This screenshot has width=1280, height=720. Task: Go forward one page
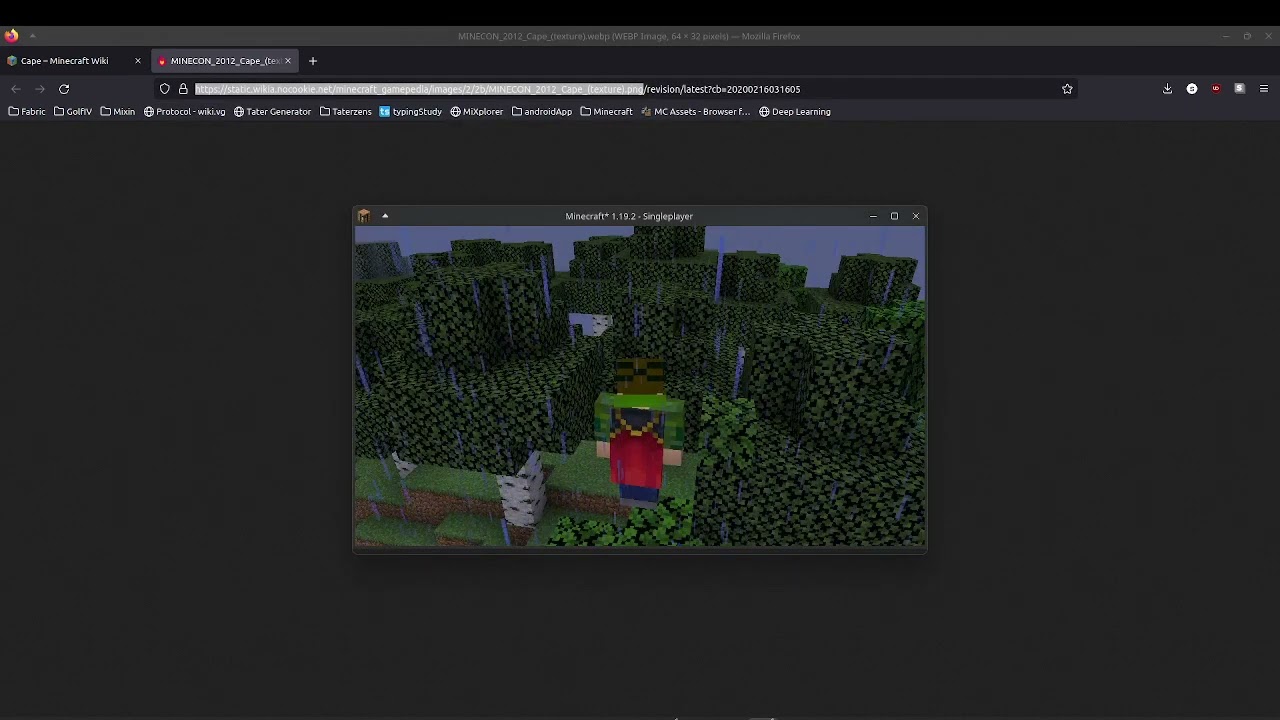40,89
